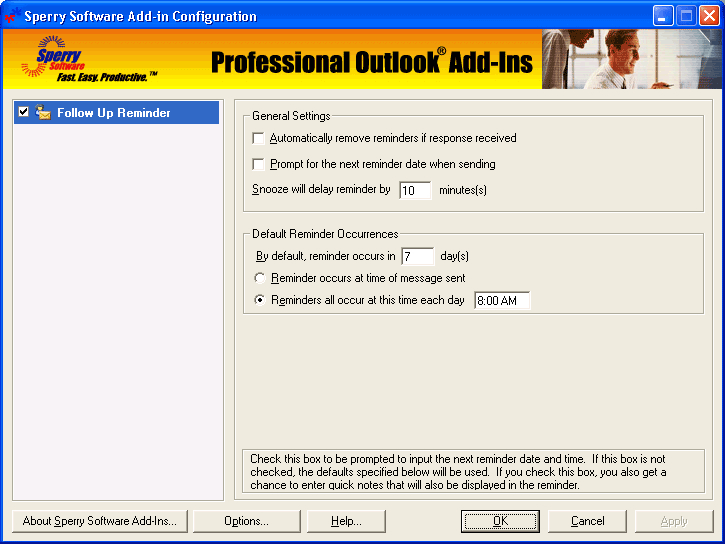Minimize the Add-in Configuration window

point(663,16)
